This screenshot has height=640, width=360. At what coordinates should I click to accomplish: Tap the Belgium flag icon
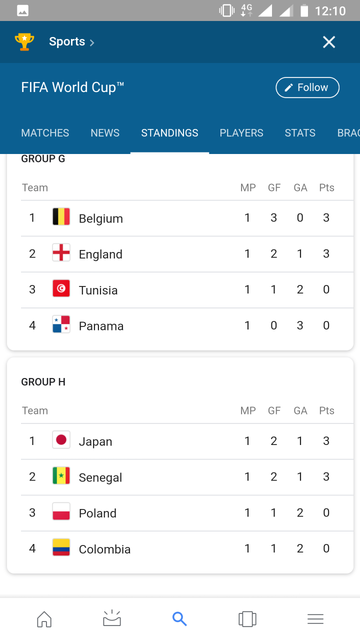[x=61, y=217]
